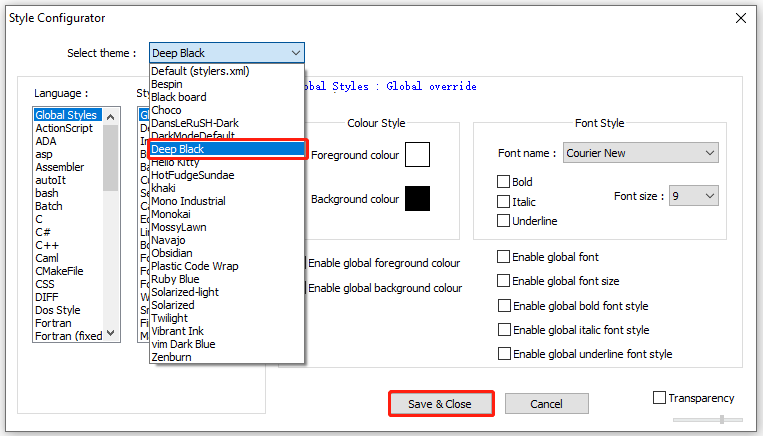This screenshot has width=763, height=436.
Task: Tick Enable global bold font style
Action: (504, 306)
